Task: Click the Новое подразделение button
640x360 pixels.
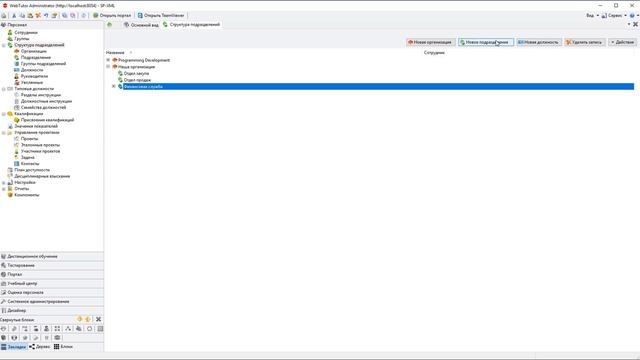Action: [x=486, y=42]
